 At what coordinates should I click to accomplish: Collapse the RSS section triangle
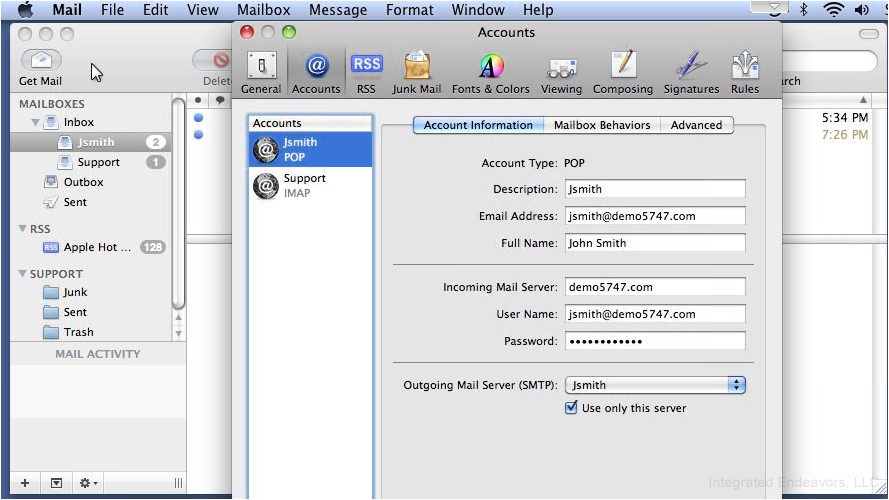pos(22,228)
